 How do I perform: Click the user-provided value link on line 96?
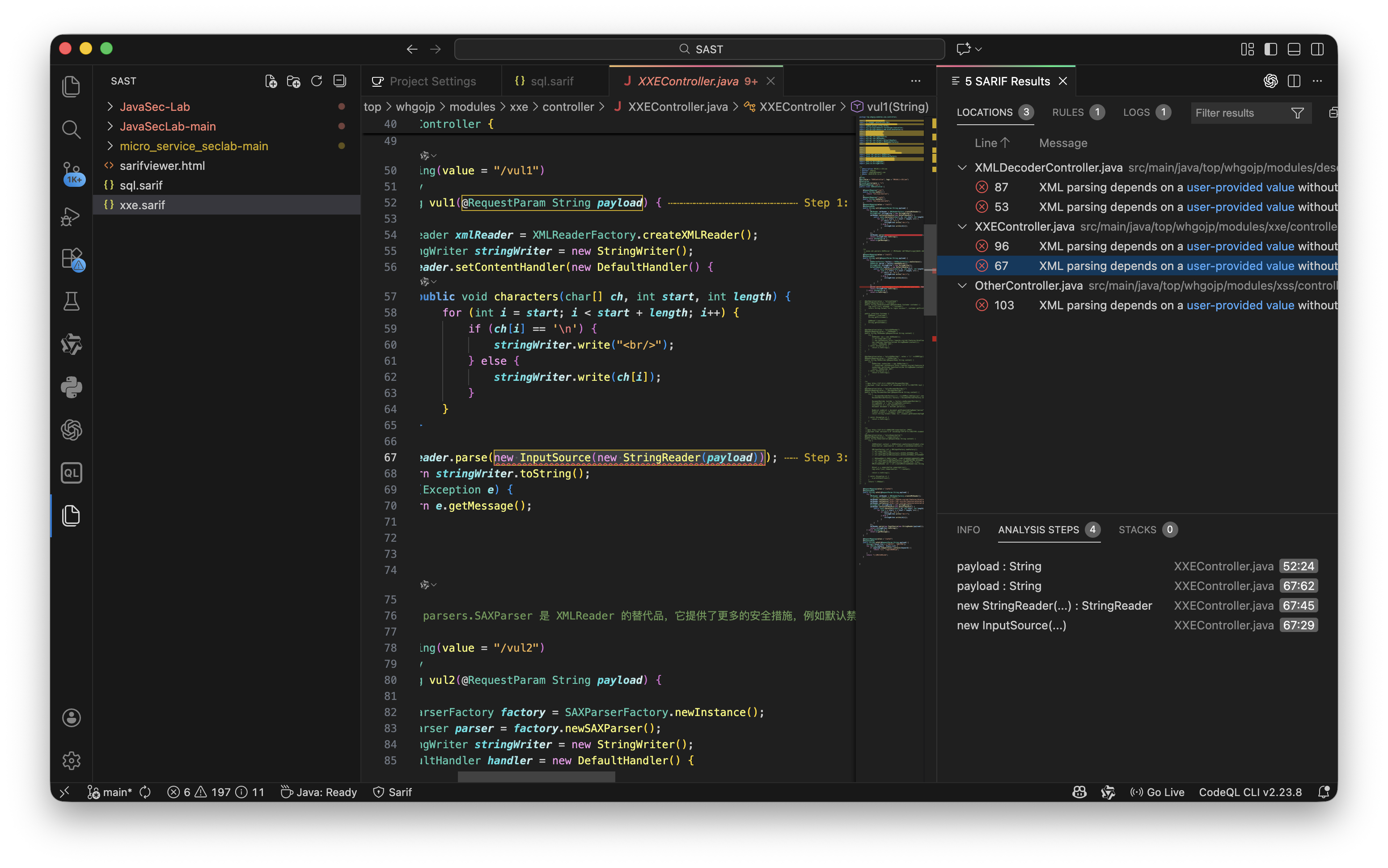(x=1240, y=246)
